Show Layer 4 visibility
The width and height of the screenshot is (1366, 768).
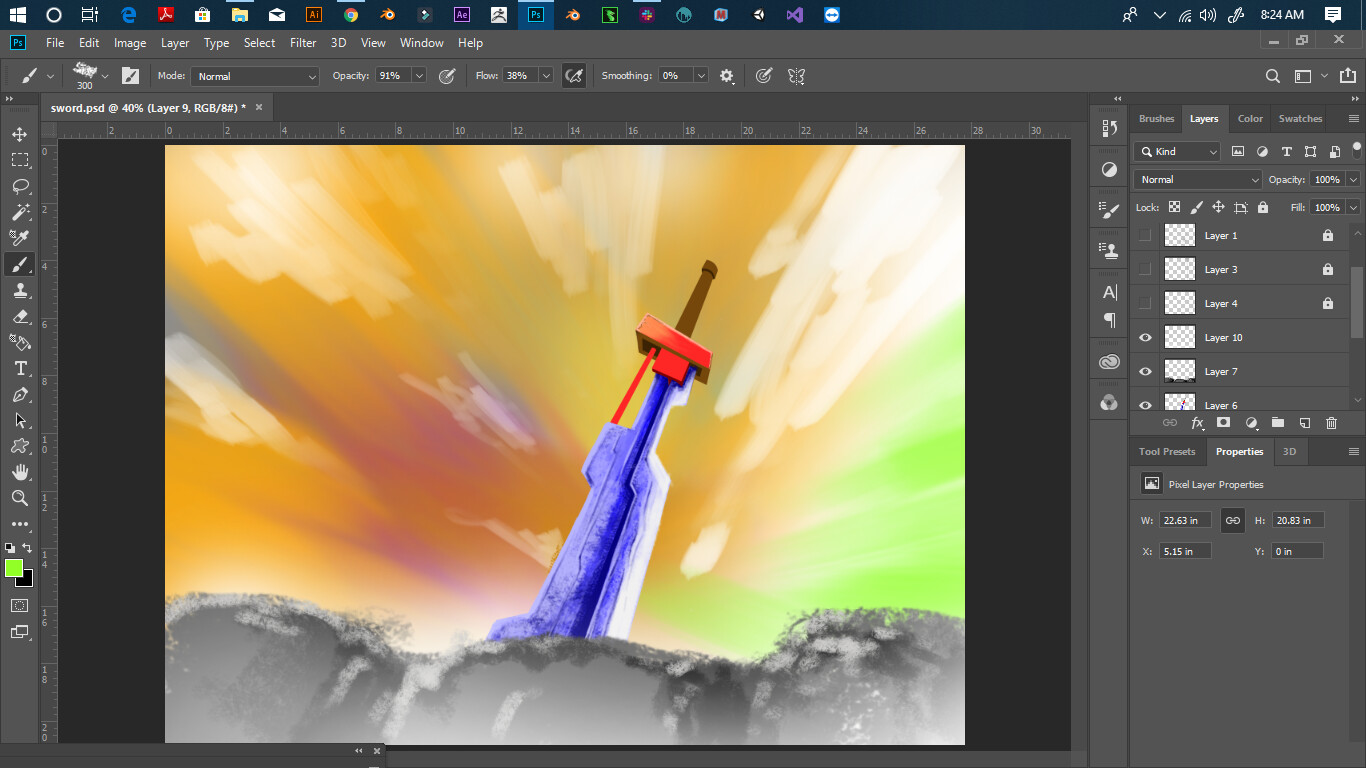click(1145, 303)
